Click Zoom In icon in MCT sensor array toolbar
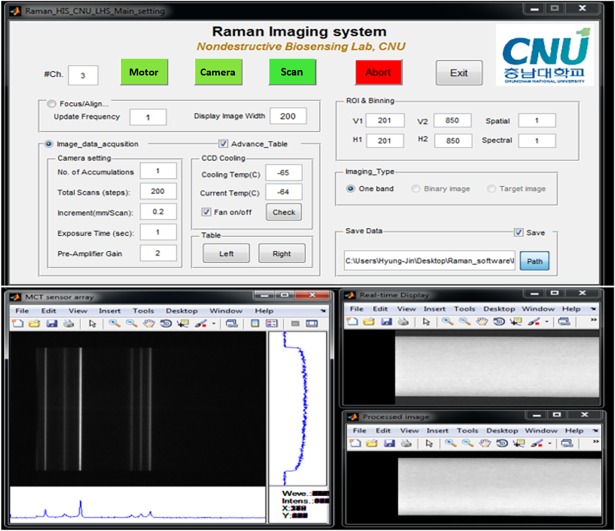Viewport: 615px width, 531px height. click(x=113, y=324)
